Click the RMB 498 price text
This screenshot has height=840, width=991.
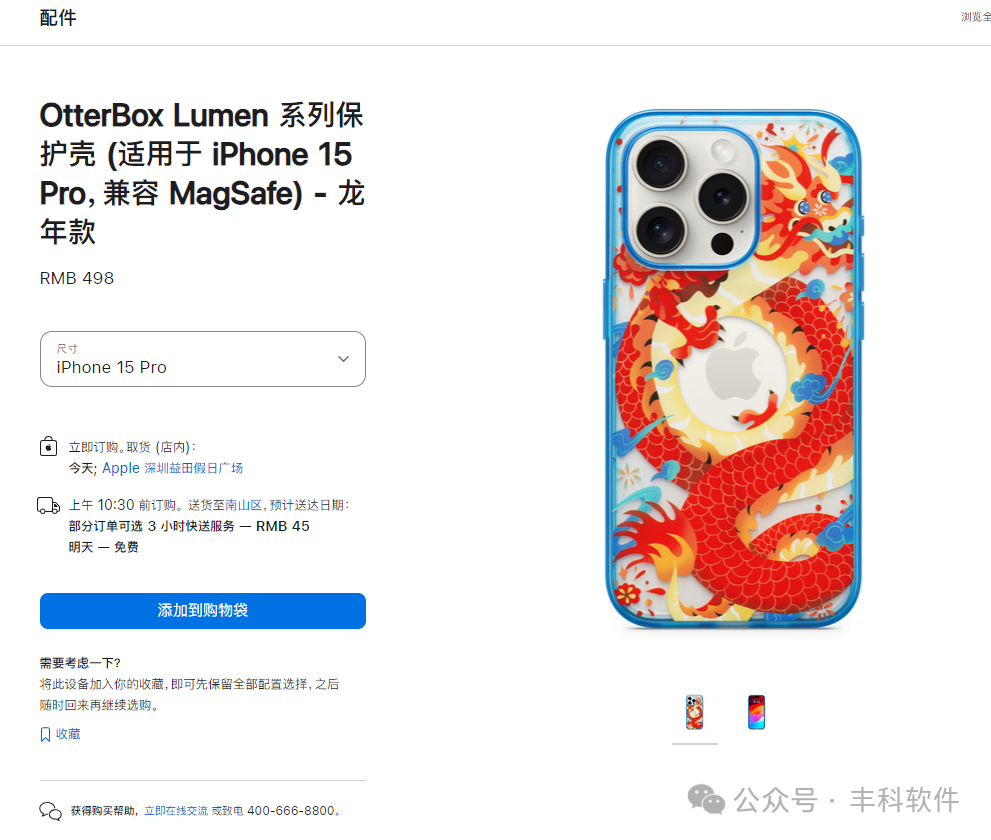pos(76,278)
